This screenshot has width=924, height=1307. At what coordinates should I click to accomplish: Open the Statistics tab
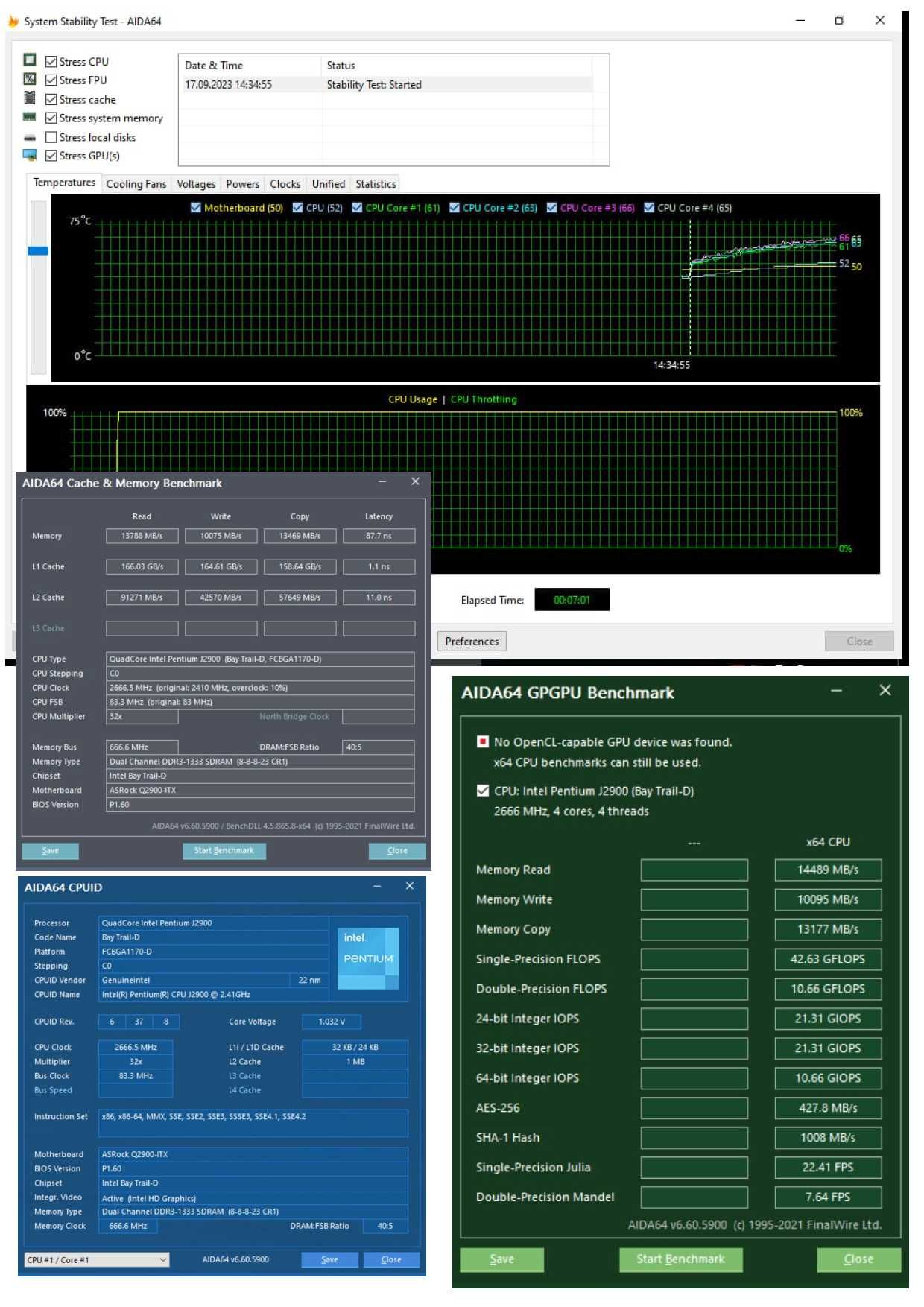376,184
